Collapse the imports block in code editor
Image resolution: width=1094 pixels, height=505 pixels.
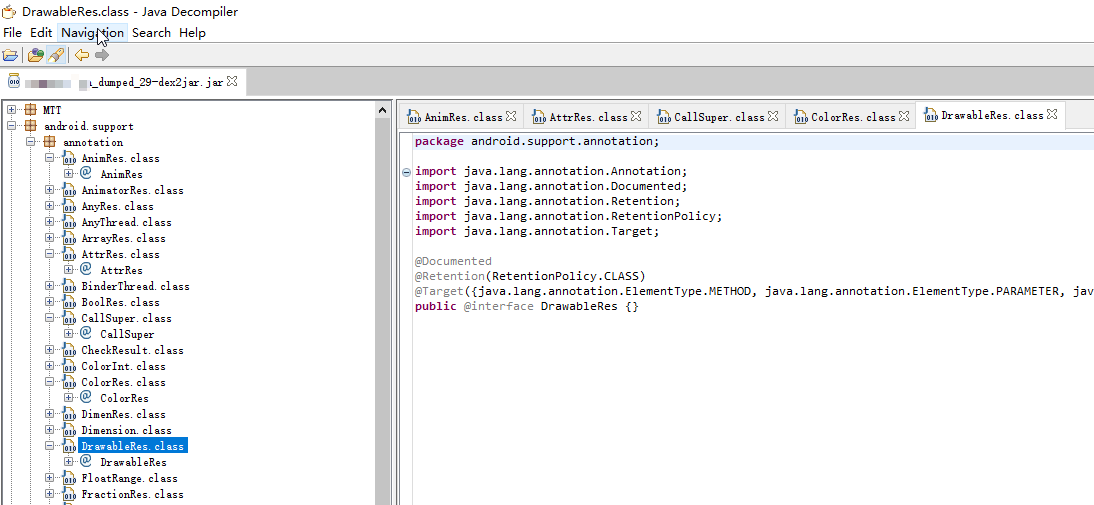(x=406, y=172)
